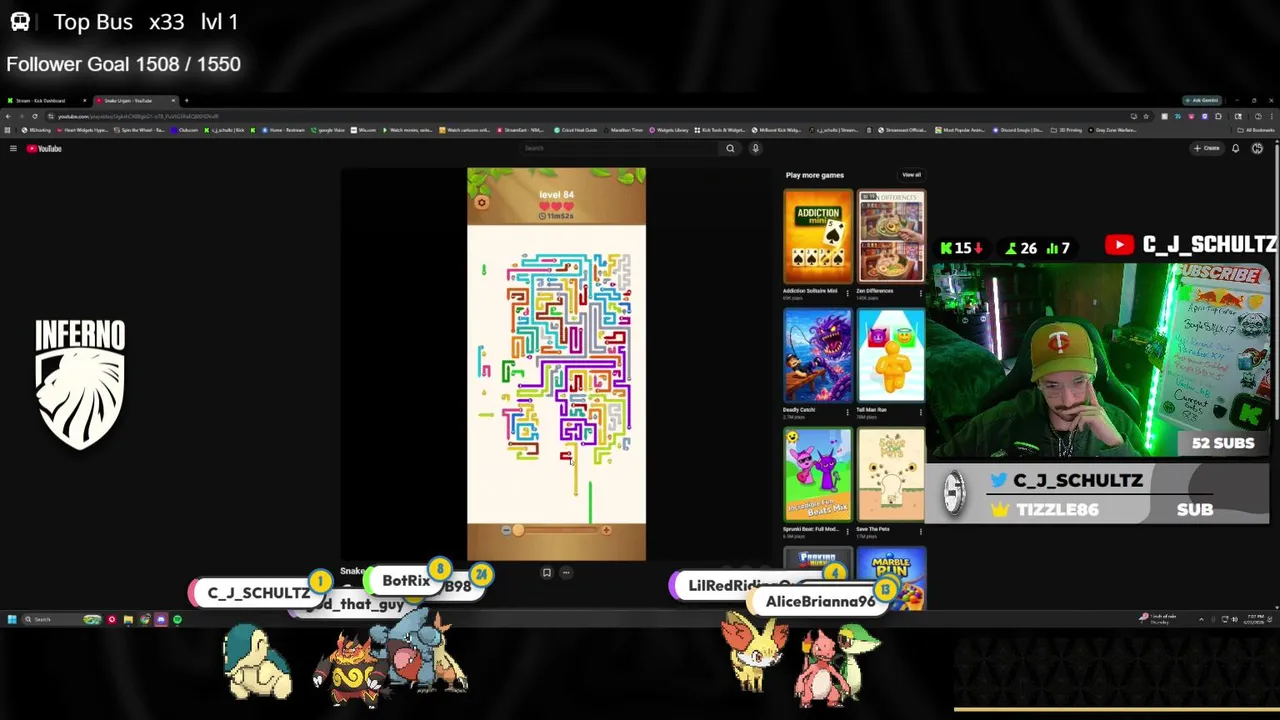
Task: Open the Addiction Solitaire Mini game
Action: (x=818, y=237)
